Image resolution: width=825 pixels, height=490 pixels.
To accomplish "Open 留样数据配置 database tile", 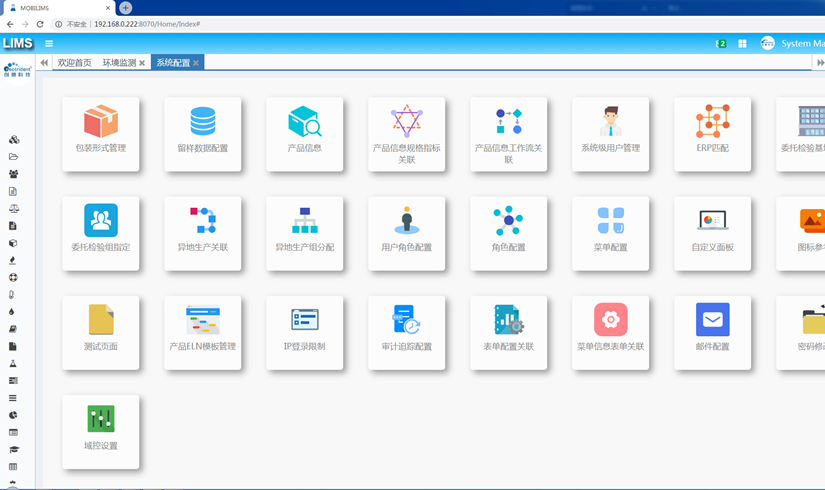I will 203,134.
